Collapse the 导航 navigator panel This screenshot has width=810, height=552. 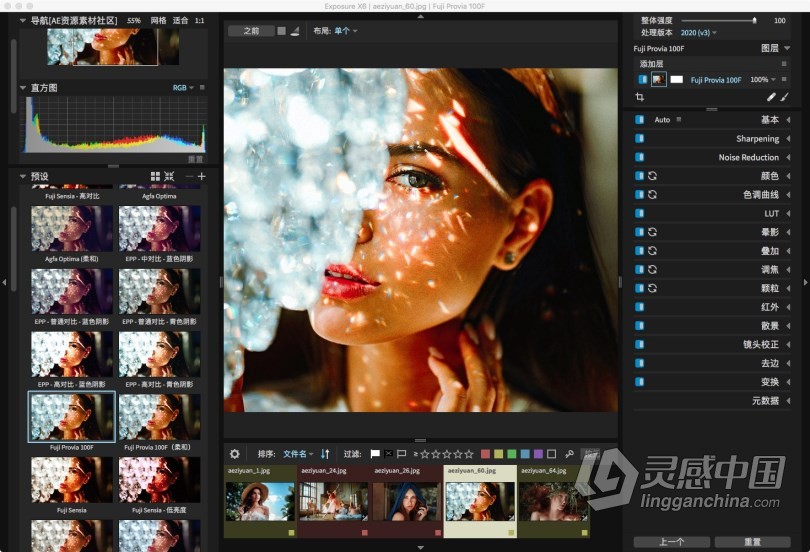[22, 21]
